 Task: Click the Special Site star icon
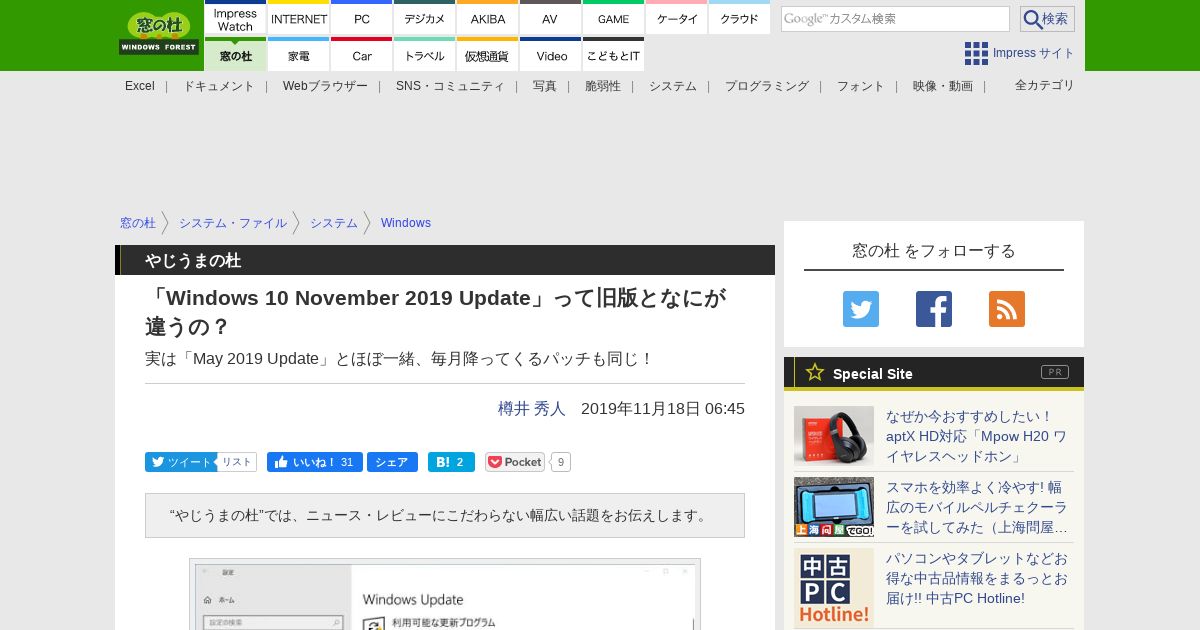tap(815, 372)
